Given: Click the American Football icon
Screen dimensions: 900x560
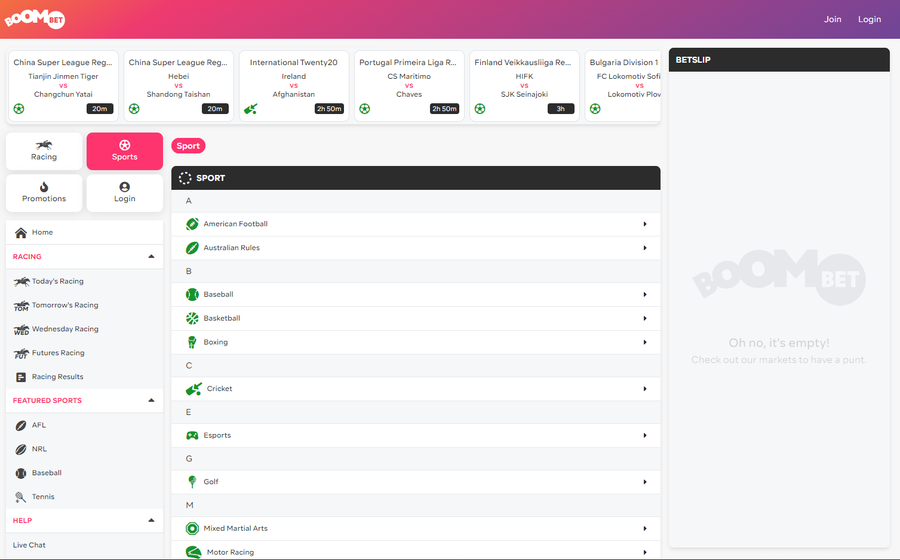Looking at the screenshot, I should [192, 224].
